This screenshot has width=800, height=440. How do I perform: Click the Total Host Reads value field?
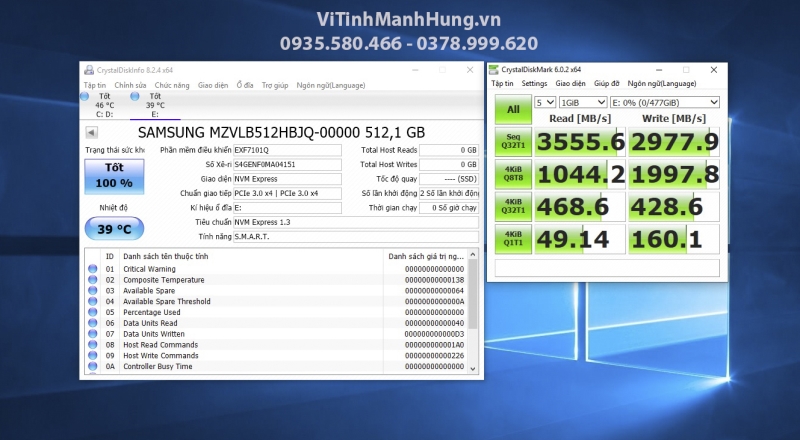click(x=449, y=150)
